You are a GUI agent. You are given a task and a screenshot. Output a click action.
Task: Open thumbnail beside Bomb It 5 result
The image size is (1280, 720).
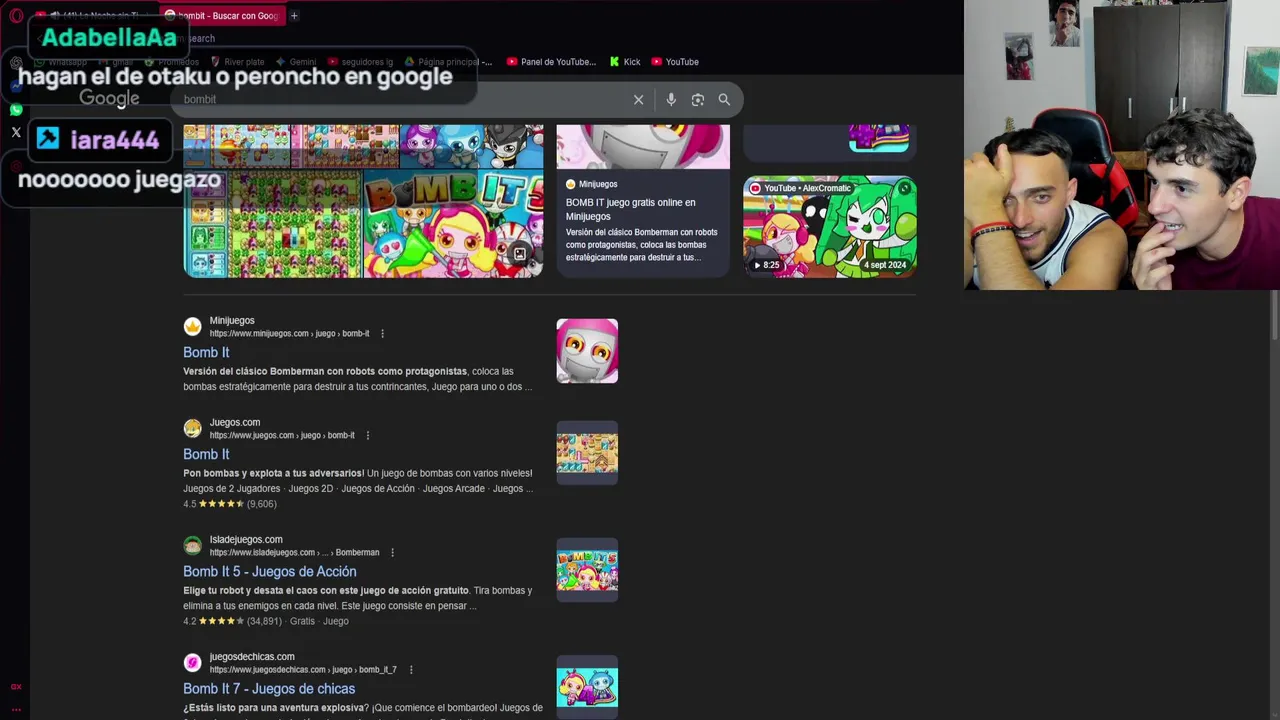tap(587, 570)
